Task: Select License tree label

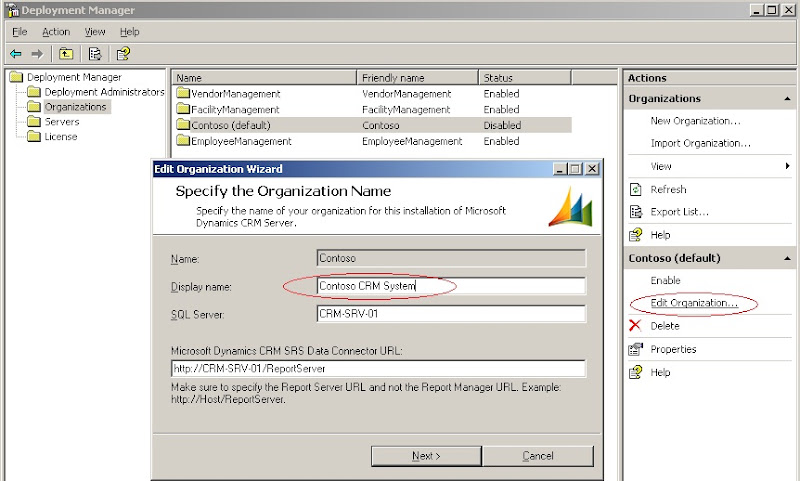Action: (61, 136)
